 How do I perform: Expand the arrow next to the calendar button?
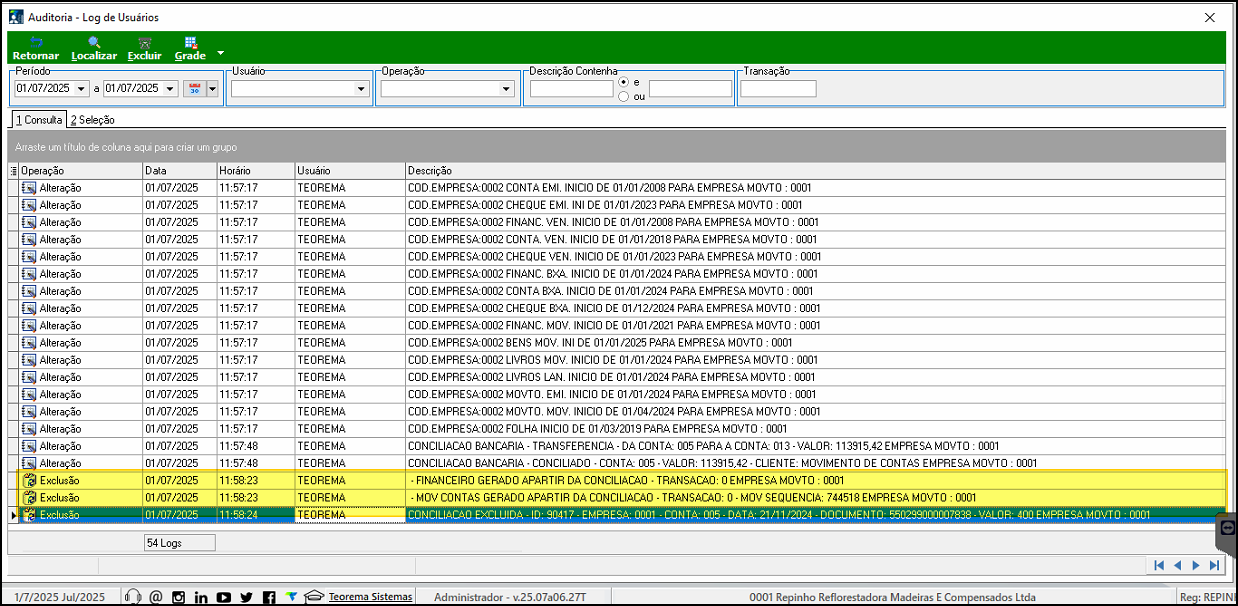tap(212, 89)
